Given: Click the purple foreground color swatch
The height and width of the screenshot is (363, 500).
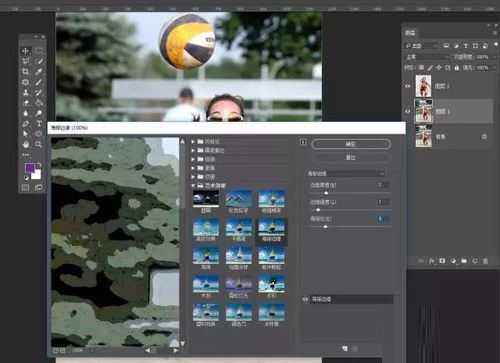Looking at the screenshot, I should click(x=30, y=168).
